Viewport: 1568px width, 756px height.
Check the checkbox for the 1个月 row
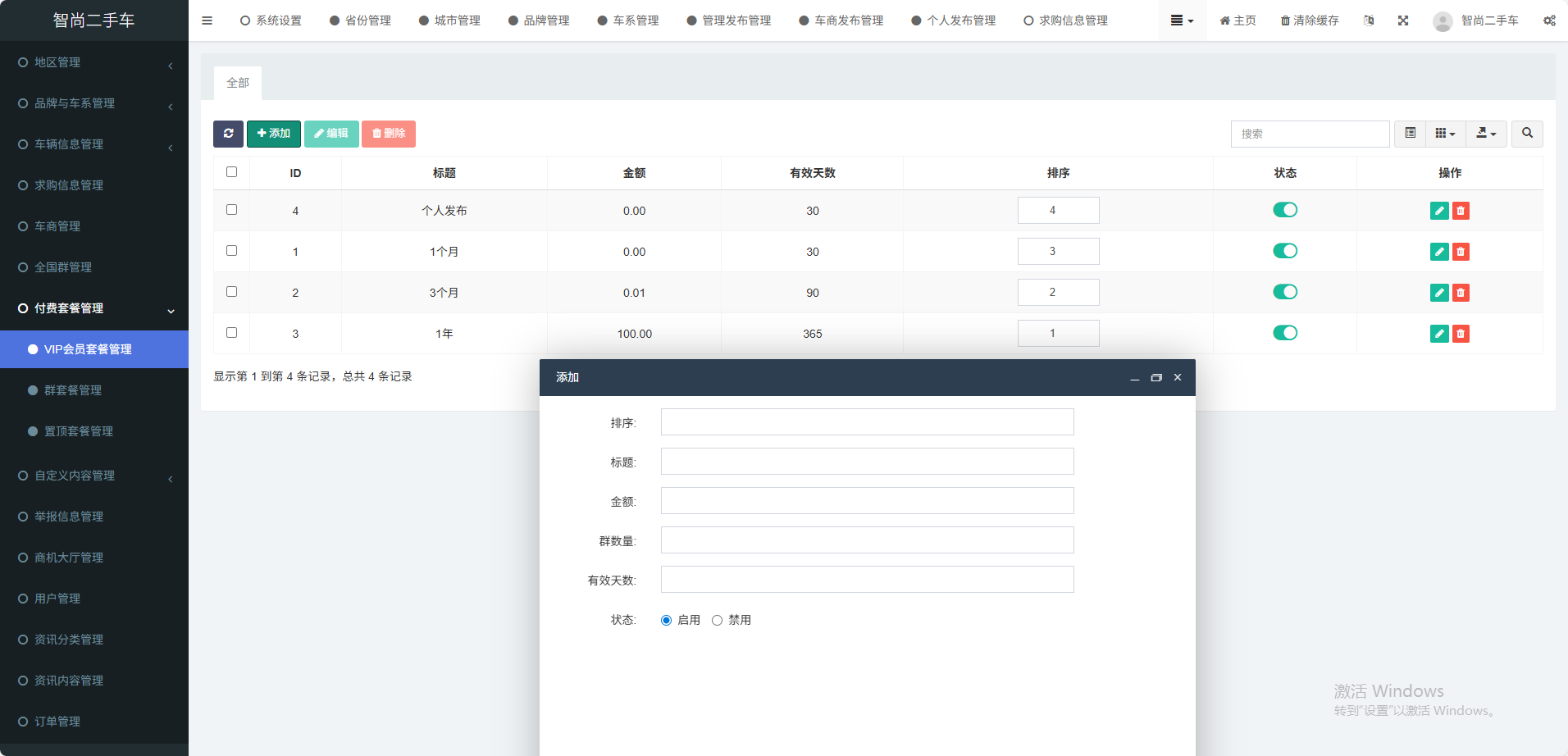[x=232, y=251]
